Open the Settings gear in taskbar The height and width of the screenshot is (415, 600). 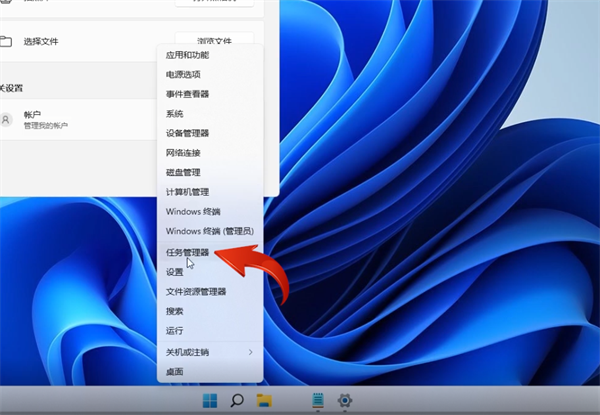pos(345,400)
